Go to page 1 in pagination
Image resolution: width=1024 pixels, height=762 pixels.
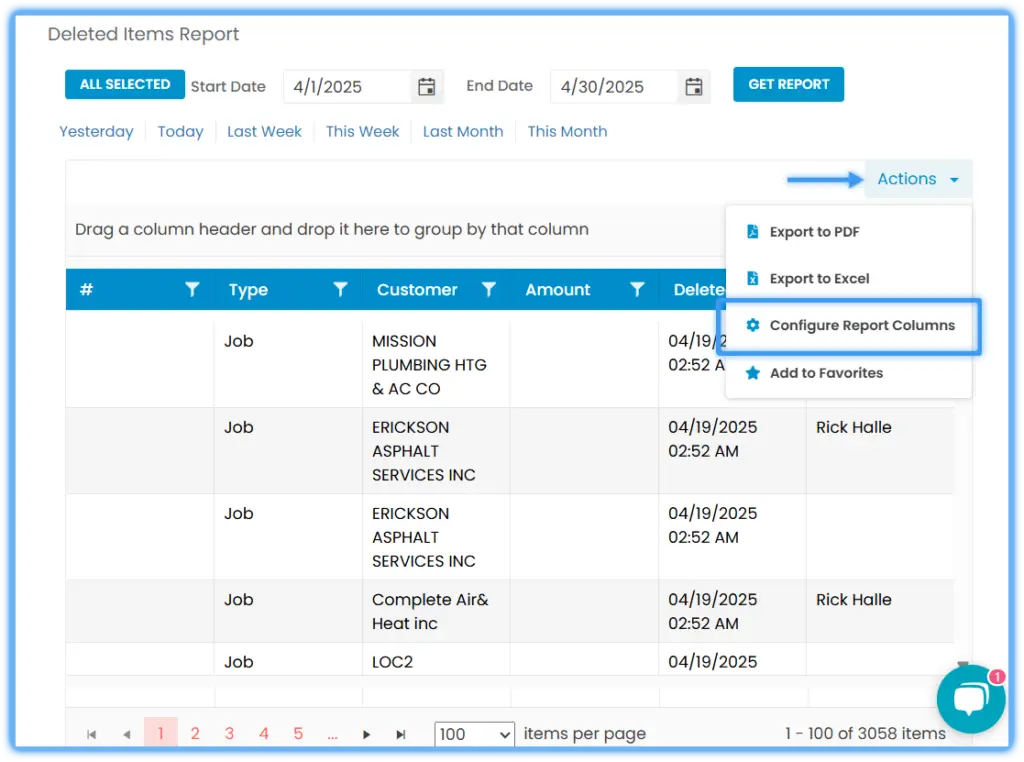pos(161,733)
